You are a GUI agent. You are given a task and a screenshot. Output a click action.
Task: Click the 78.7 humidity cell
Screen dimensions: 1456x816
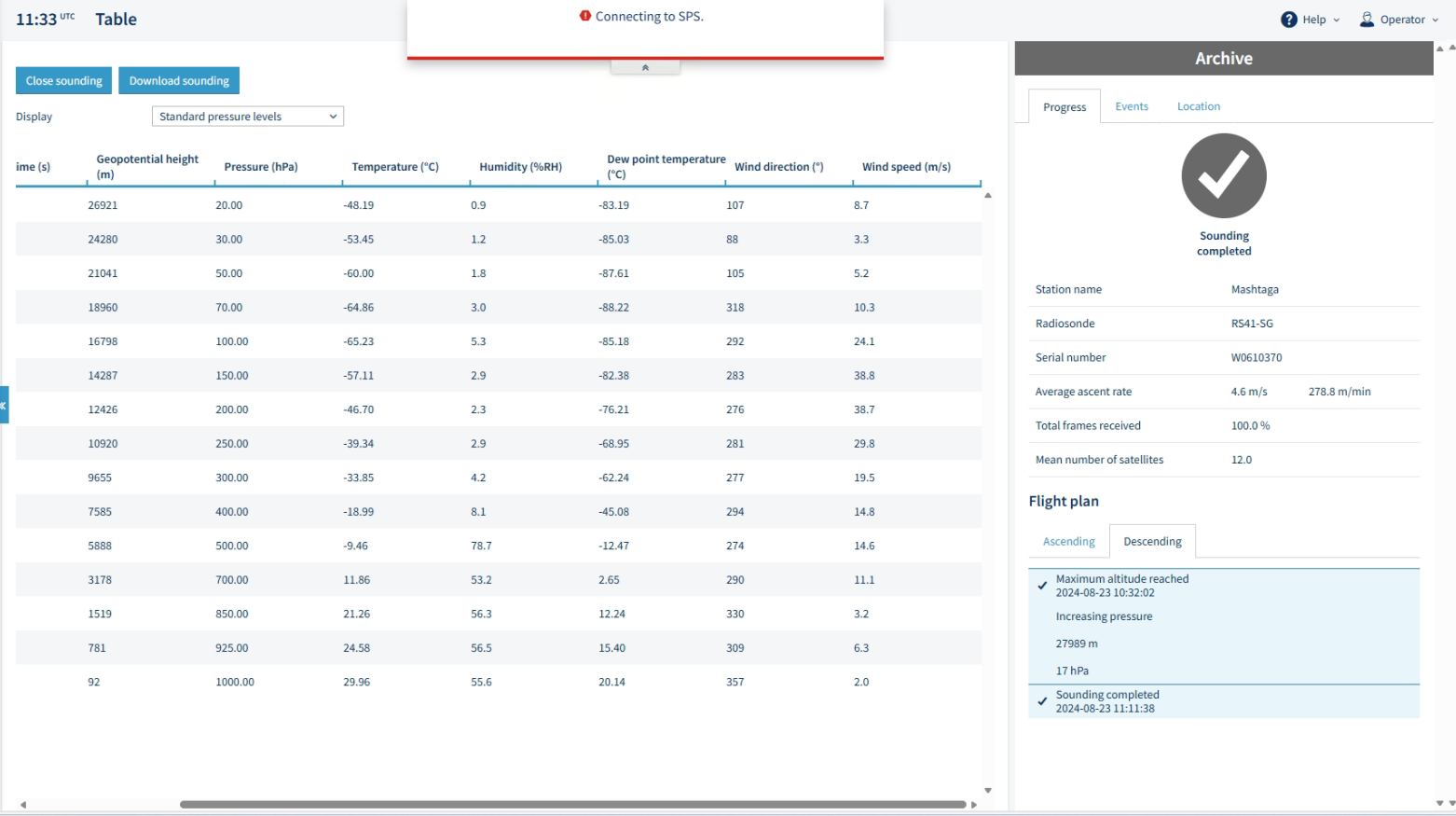pyautogui.click(x=481, y=546)
